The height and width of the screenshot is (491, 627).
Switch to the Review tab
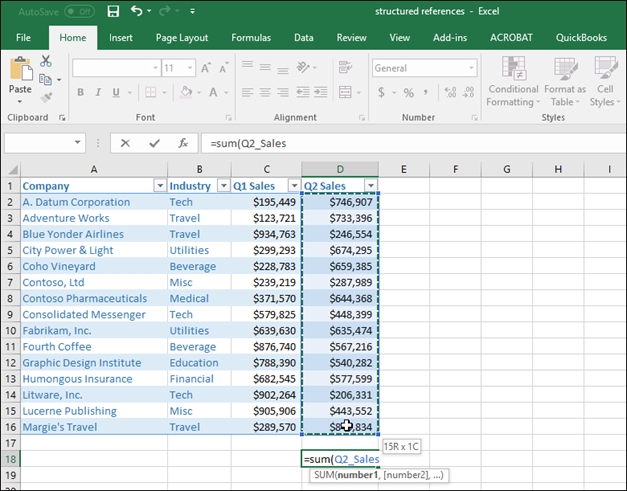(351, 38)
